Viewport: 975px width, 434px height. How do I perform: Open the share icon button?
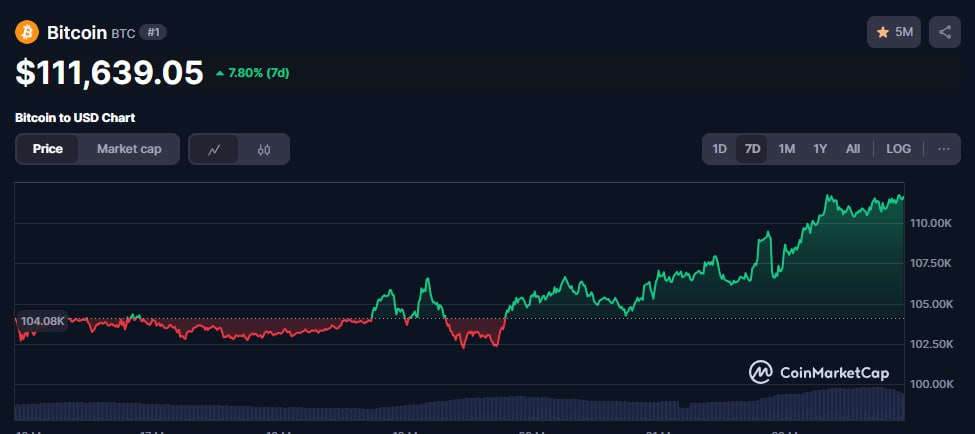tap(945, 32)
